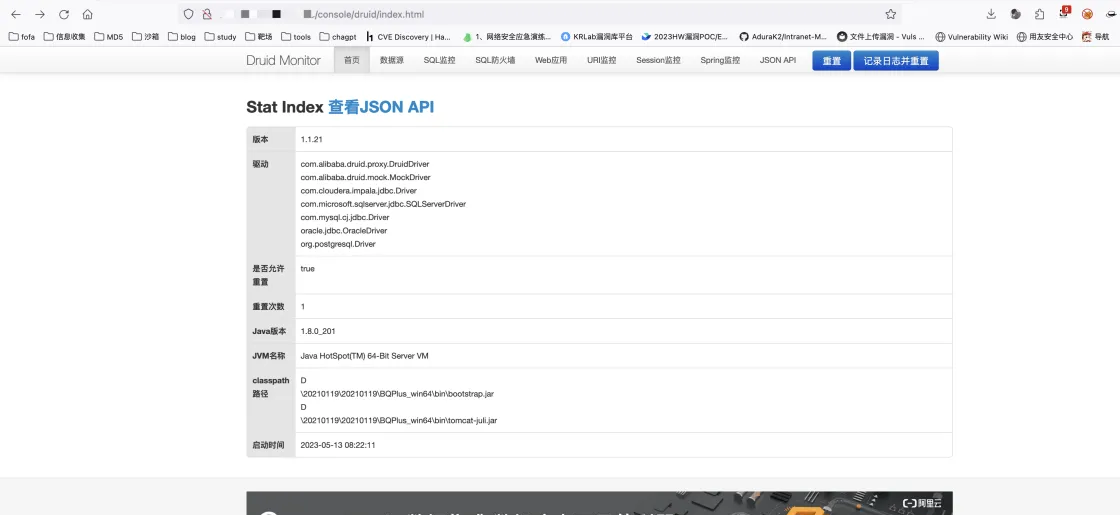Click the extension icon with red badge
Screen dimensions: 1120x515
click(1064, 14)
